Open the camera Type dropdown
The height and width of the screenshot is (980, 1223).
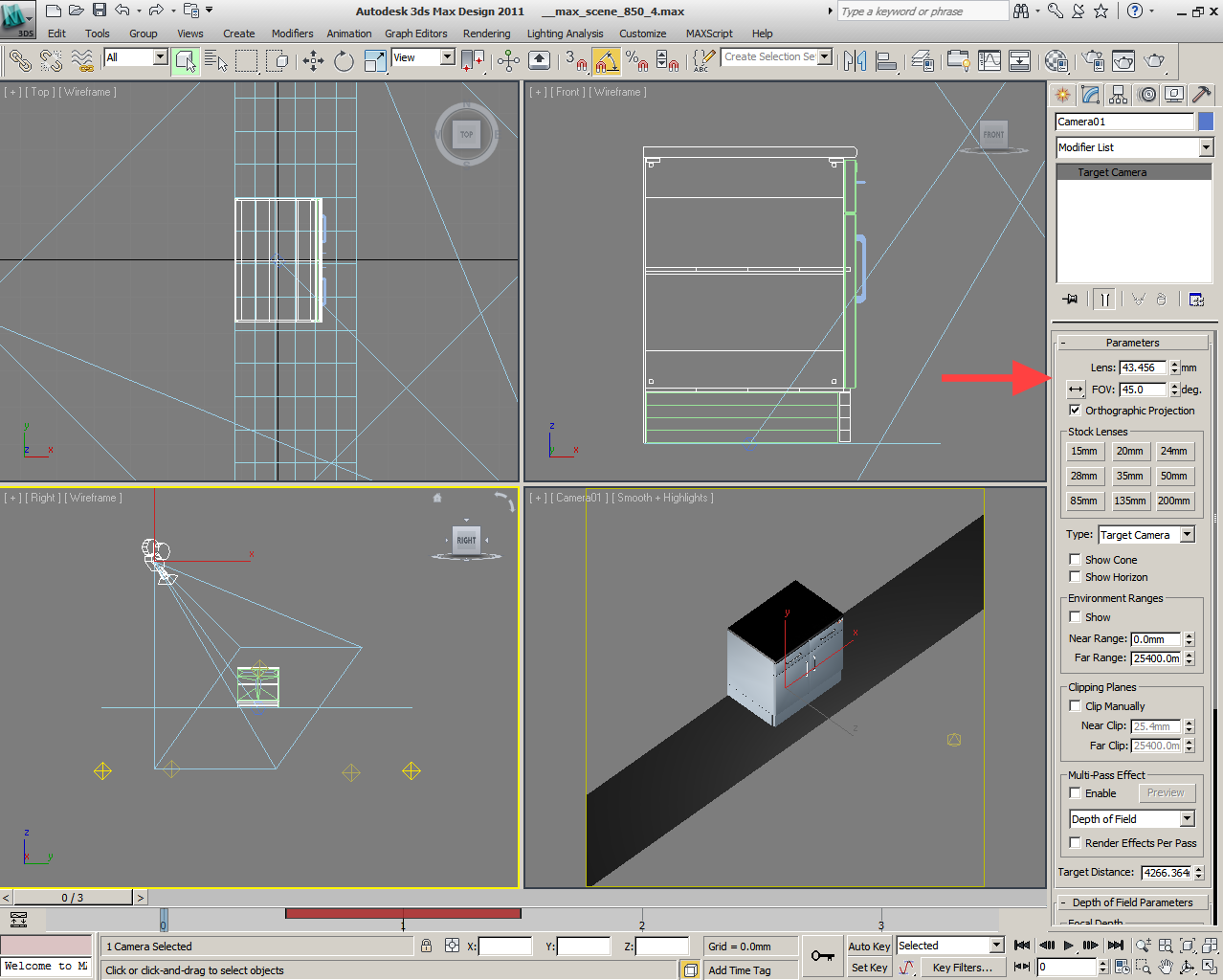(x=1146, y=535)
